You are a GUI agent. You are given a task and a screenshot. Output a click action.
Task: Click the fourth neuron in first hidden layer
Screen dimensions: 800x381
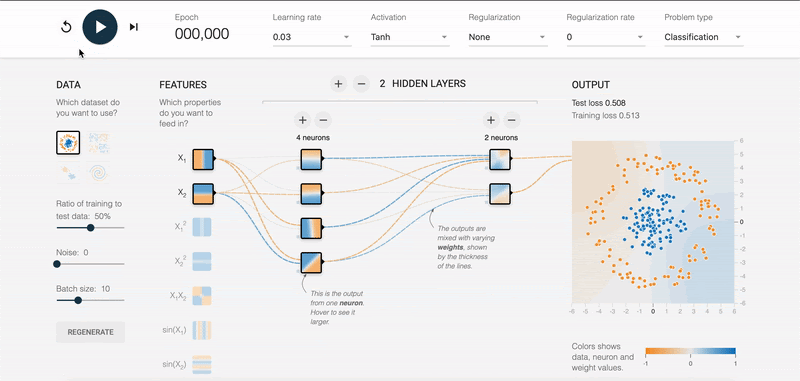point(311,262)
